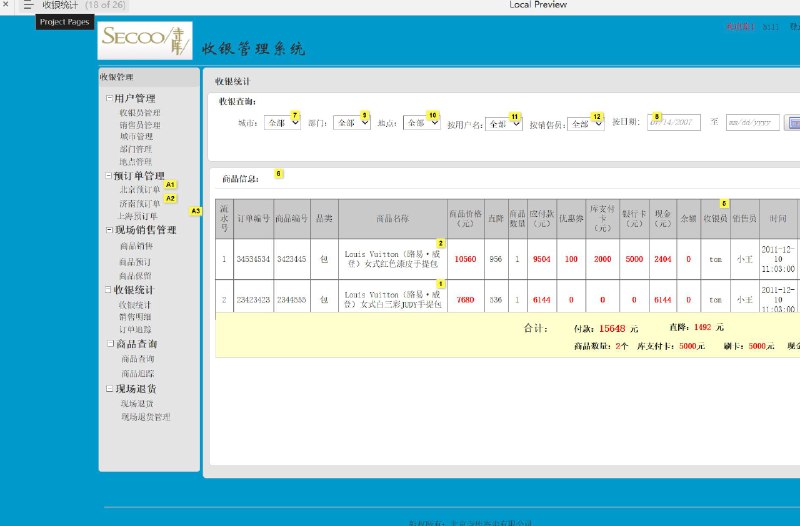Click the 直降 1492 total value

703,327
